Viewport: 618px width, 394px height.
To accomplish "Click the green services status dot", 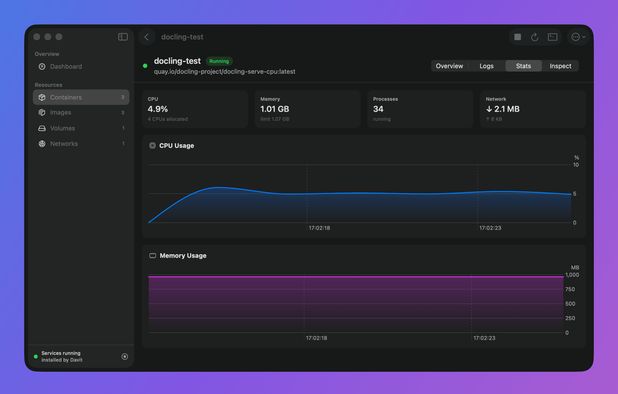I will [36, 357].
